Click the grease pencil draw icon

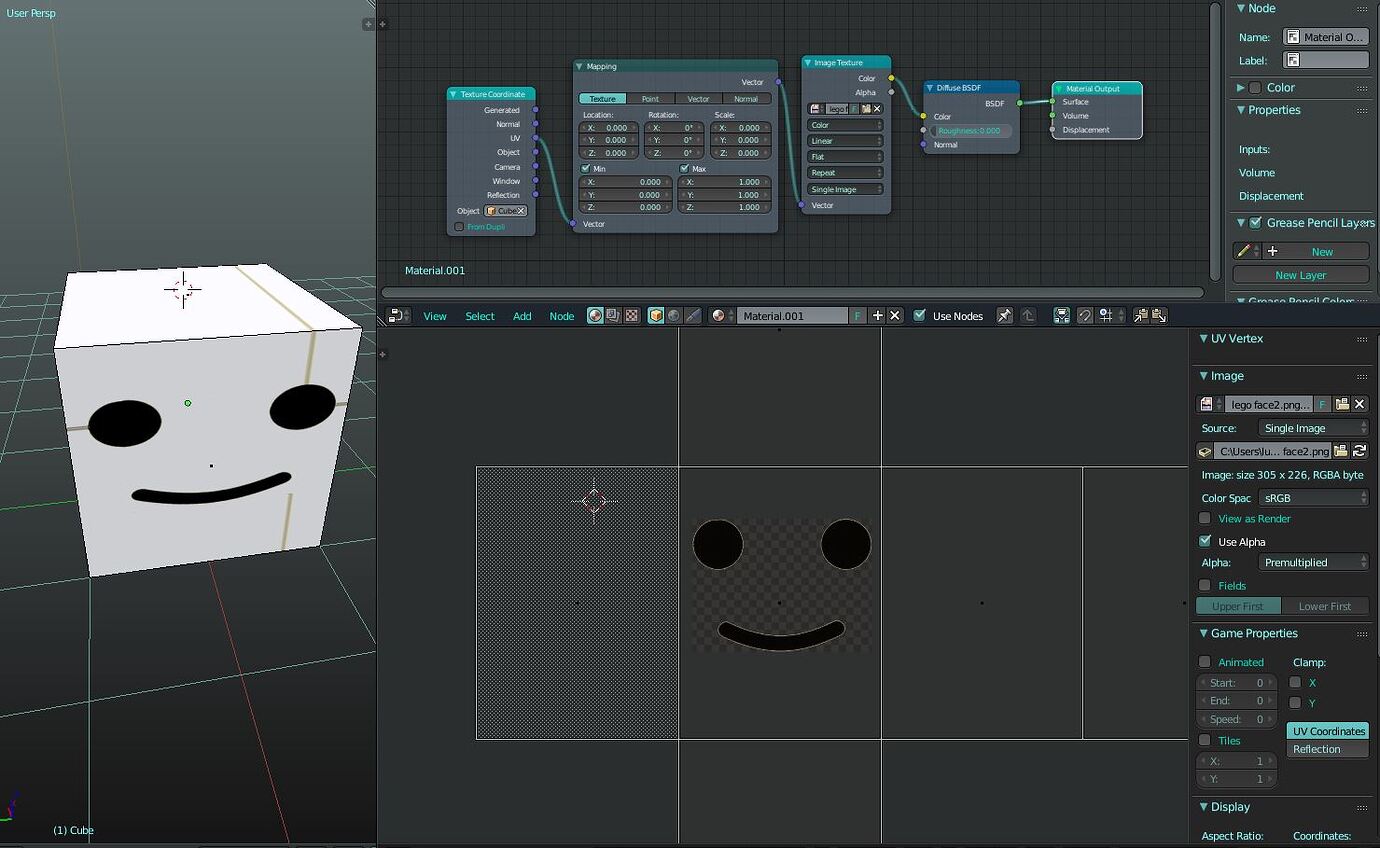point(1243,252)
